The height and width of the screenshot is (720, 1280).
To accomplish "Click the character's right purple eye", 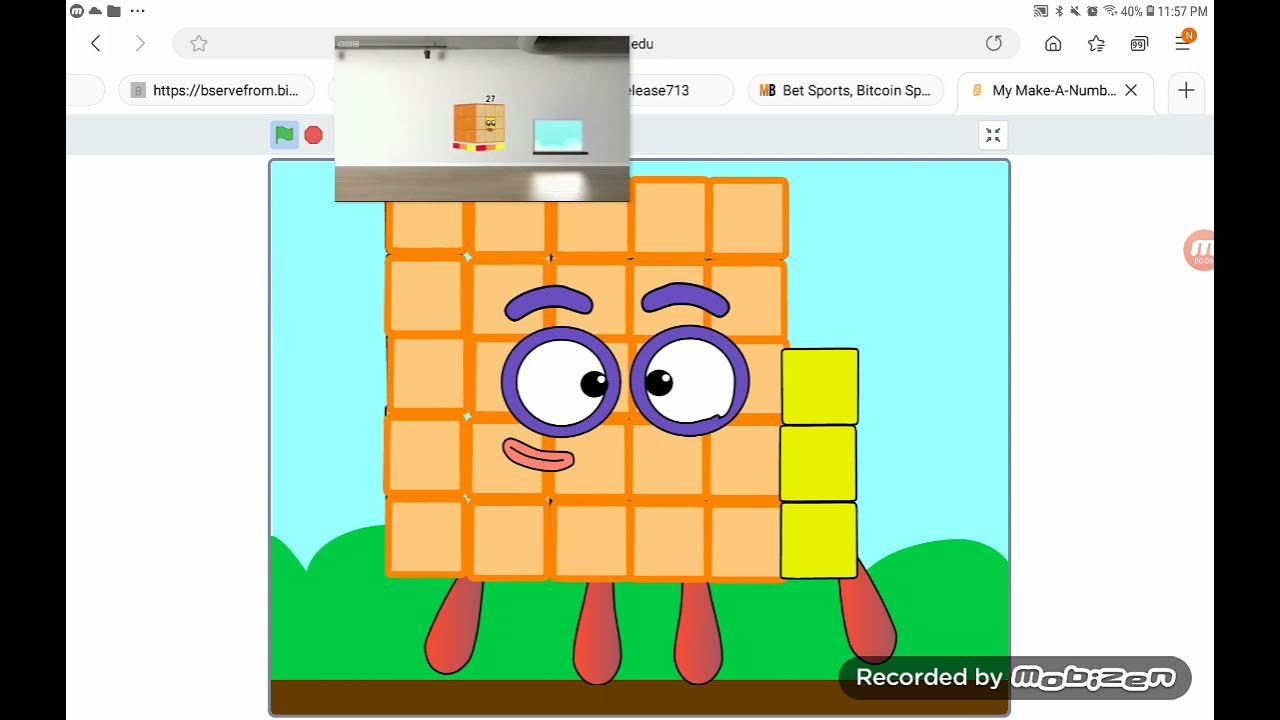I will click(x=690, y=381).
